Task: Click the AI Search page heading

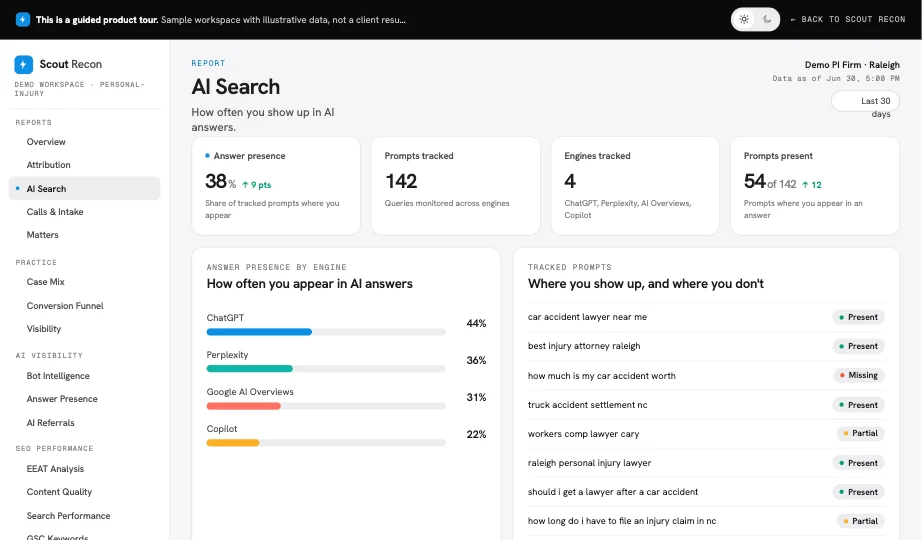Action: (236, 87)
